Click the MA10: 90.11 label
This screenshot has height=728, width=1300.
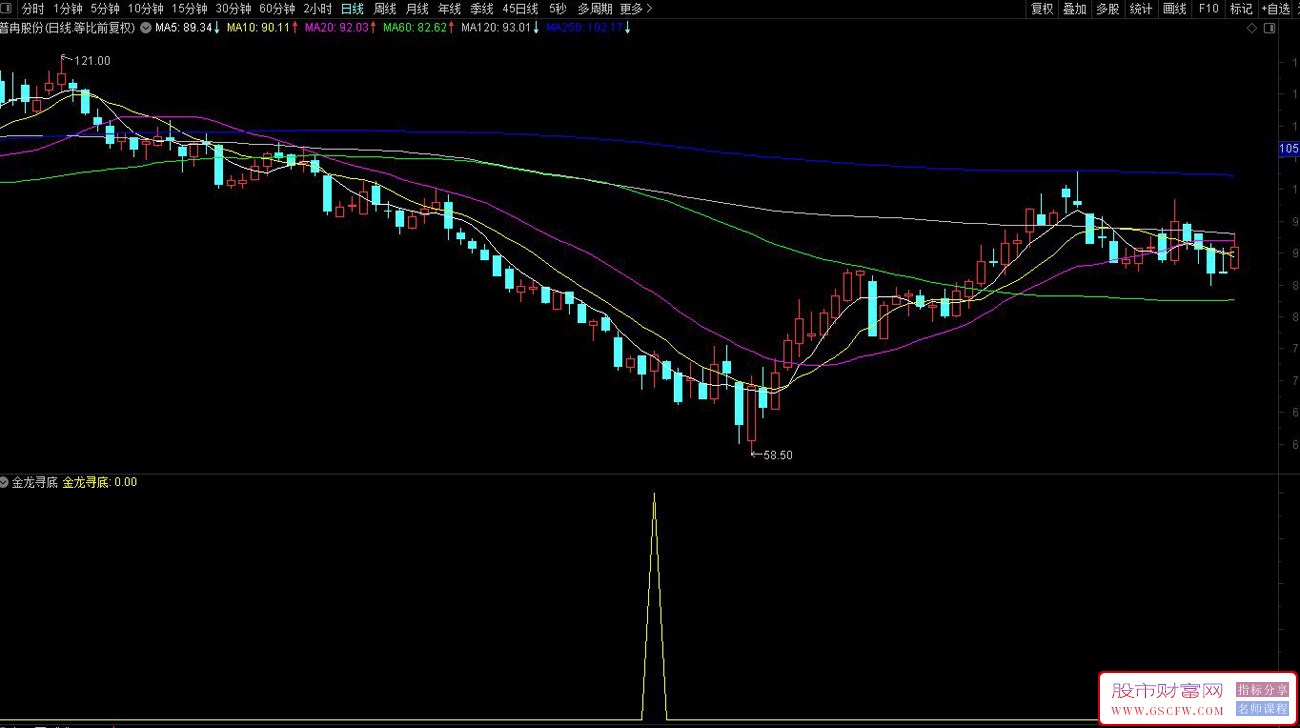click(258, 28)
